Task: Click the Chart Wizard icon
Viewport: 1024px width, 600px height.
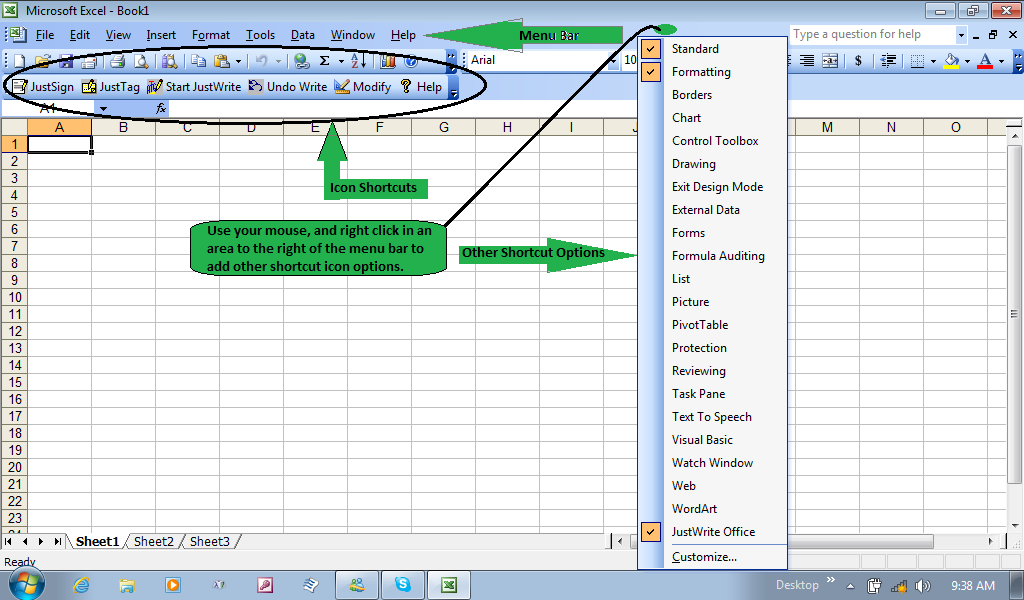Action: point(388,61)
